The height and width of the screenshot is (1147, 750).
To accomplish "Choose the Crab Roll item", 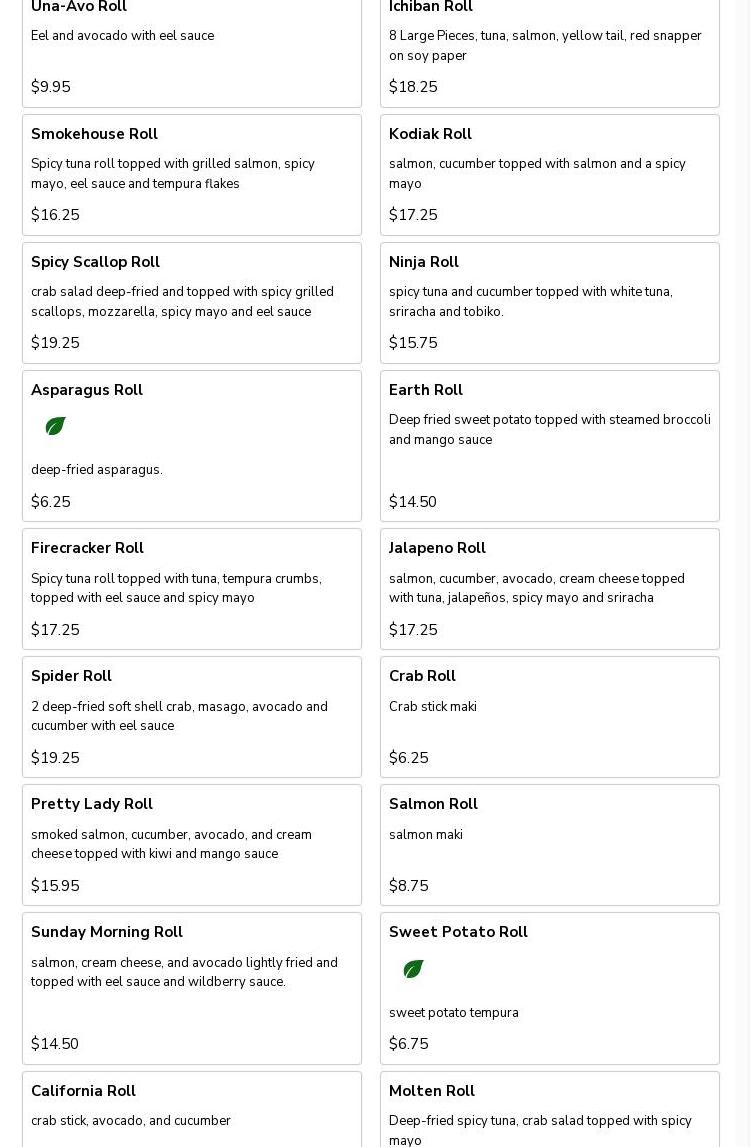I will point(549,717).
